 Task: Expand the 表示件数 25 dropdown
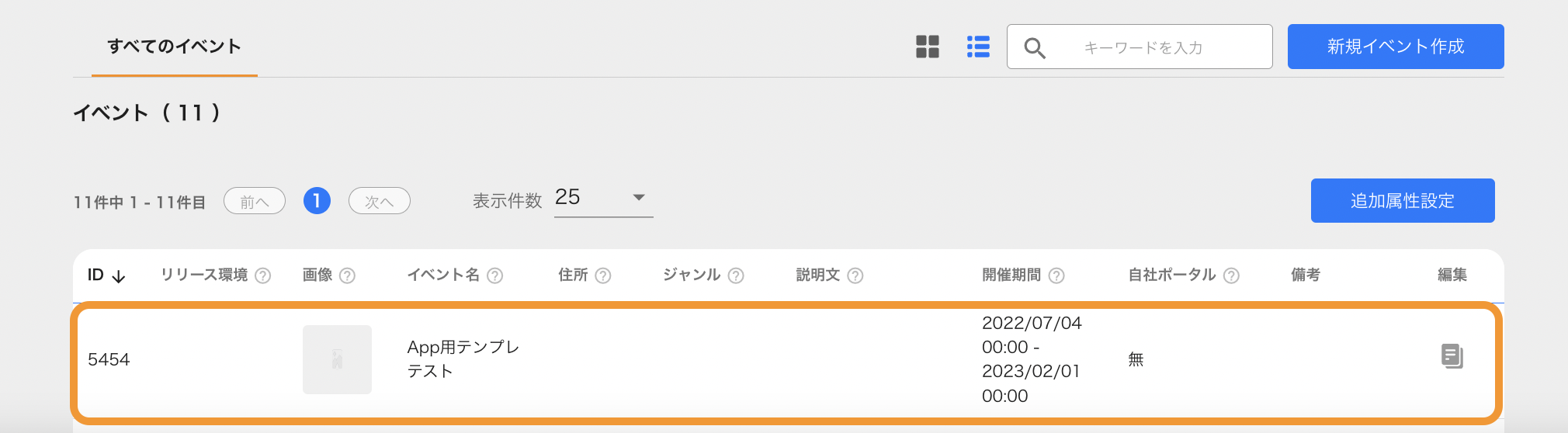pyautogui.click(x=604, y=198)
